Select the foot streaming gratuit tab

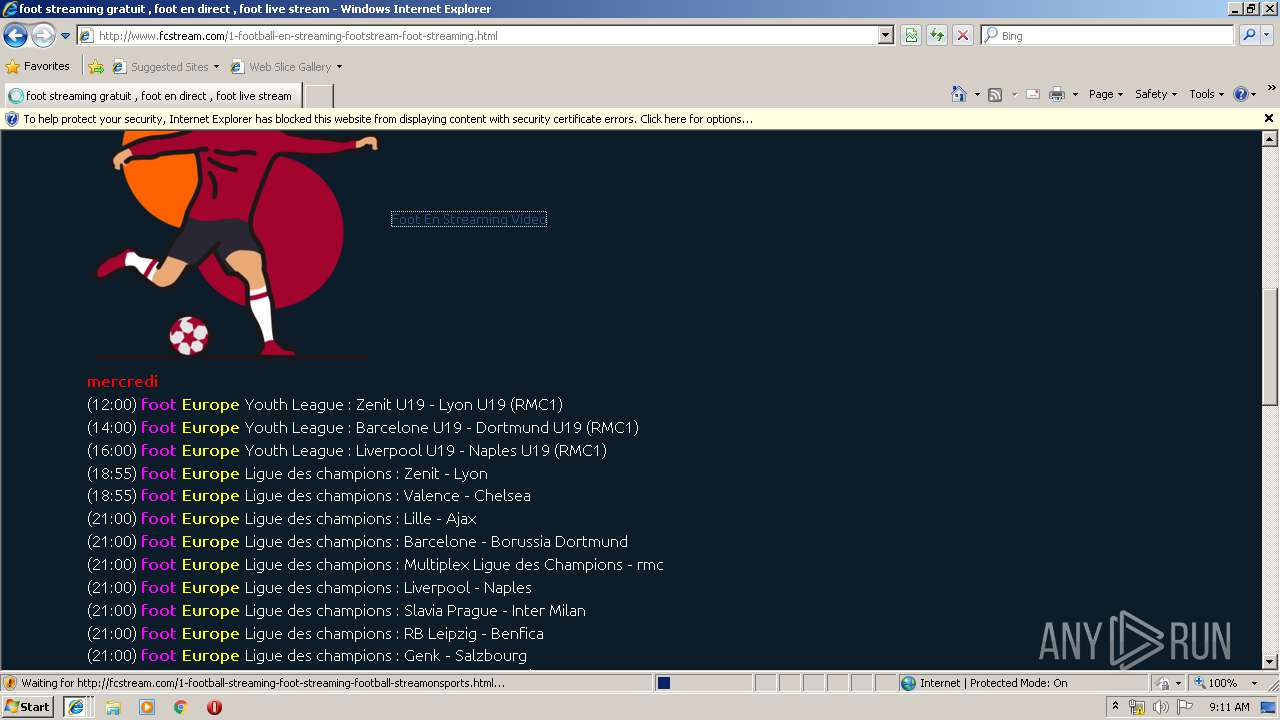point(152,96)
